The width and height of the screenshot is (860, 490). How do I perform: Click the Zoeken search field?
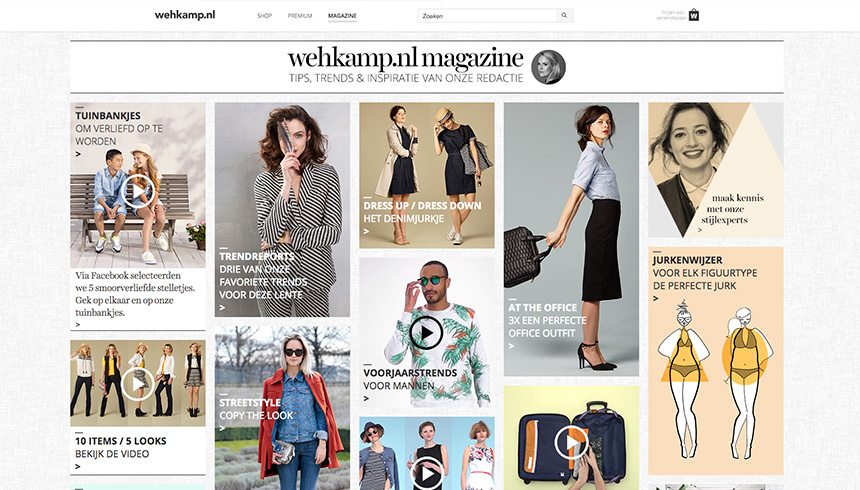tap(488, 15)
